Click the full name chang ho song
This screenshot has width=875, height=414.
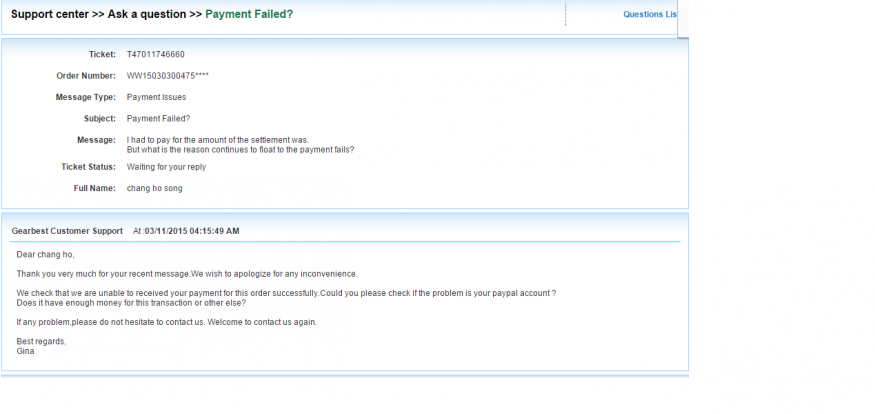pyautogui.click(x=154, y=188)
